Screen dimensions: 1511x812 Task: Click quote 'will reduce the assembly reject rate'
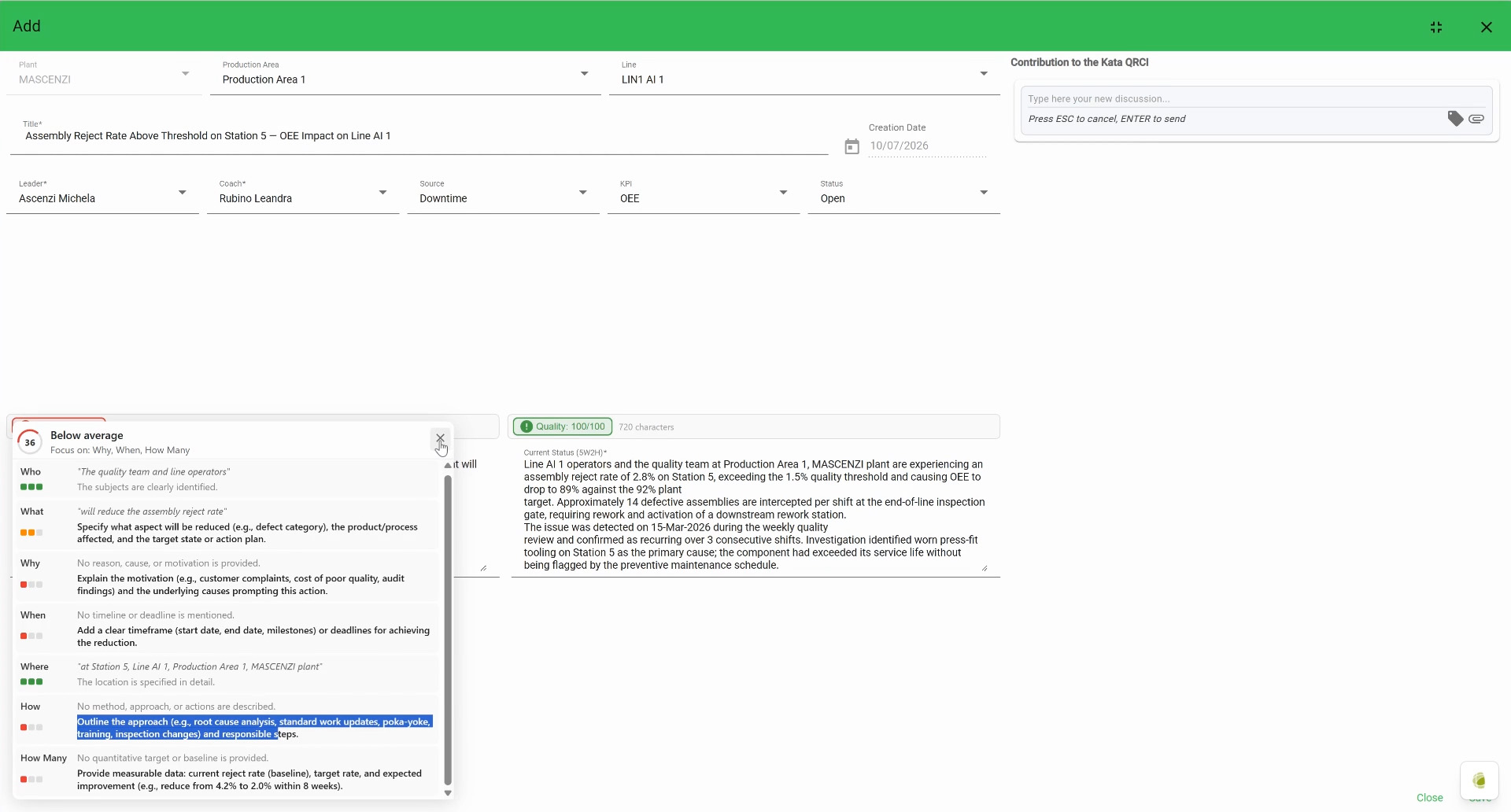tap(152, 511)
